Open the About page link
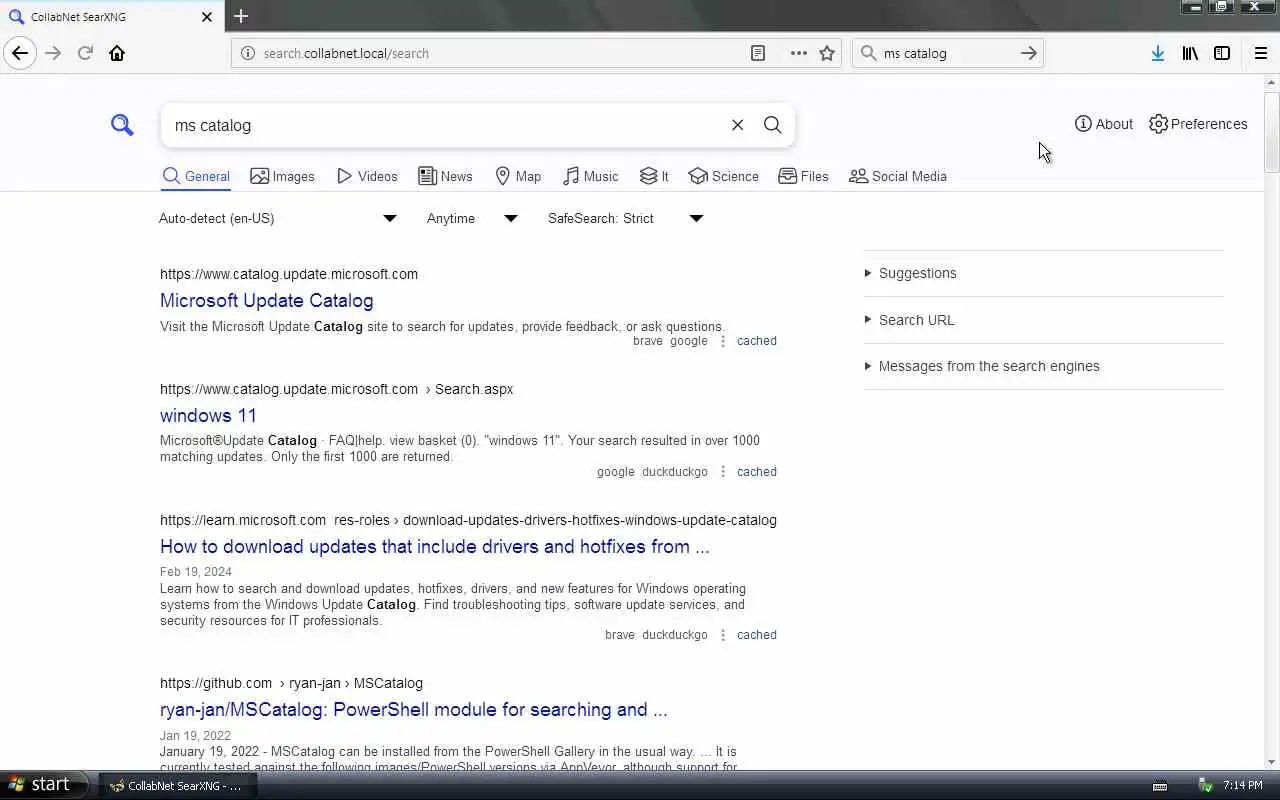Viewport: 1280px width, 800px height. tap(1104, 124)
